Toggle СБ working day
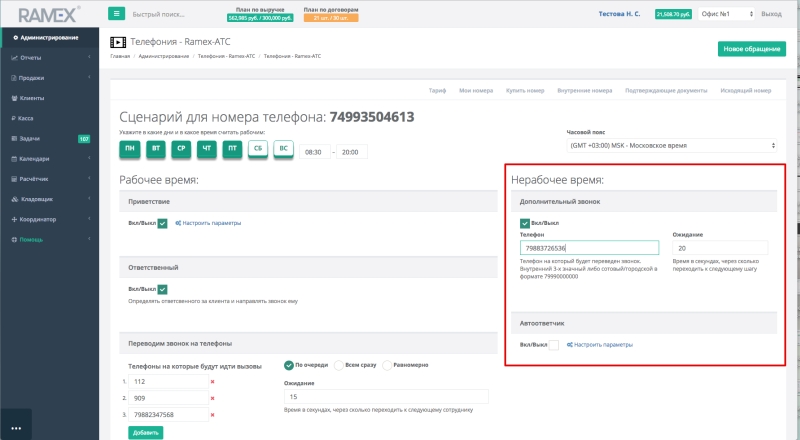The width and height of the screenshot is (800, 440). pyautogui.click(x=258, y=149)
